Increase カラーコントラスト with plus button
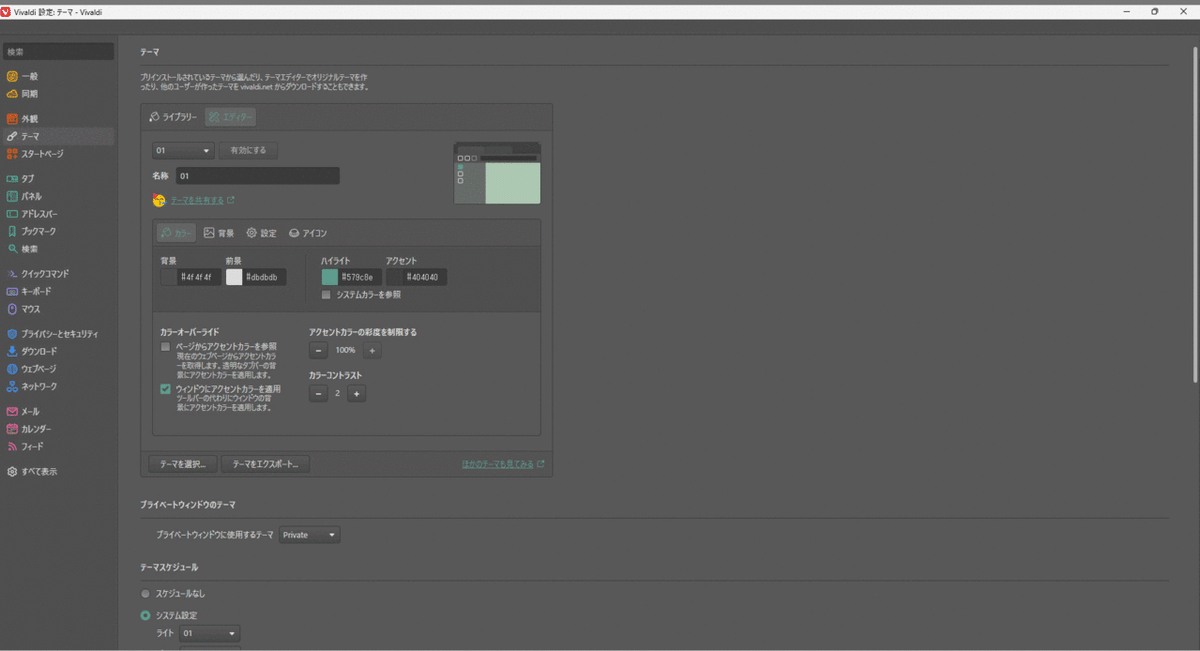 click(357, 394)
